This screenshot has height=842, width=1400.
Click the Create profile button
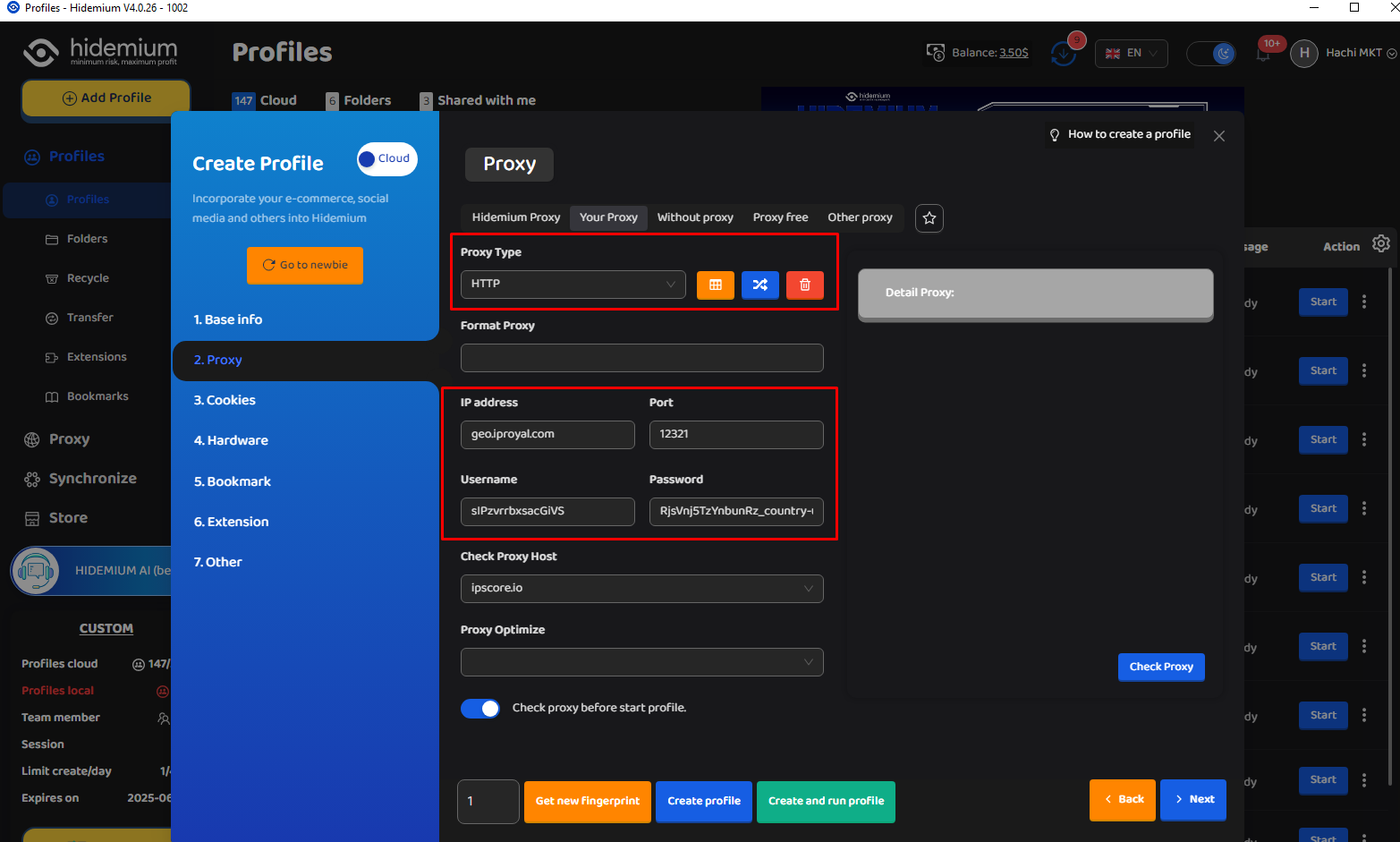(x=704, y=801)
